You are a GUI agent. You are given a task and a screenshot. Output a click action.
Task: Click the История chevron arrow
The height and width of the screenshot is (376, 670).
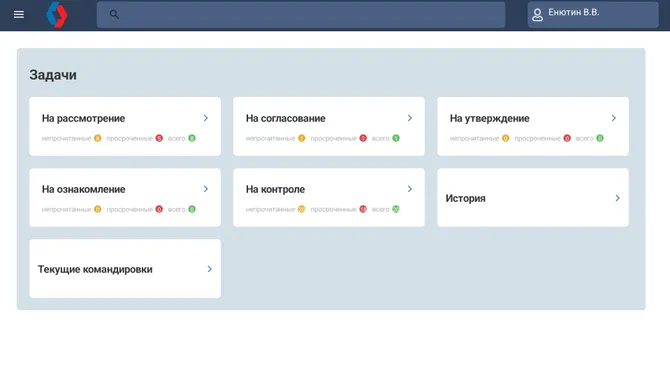coord(617,198)
